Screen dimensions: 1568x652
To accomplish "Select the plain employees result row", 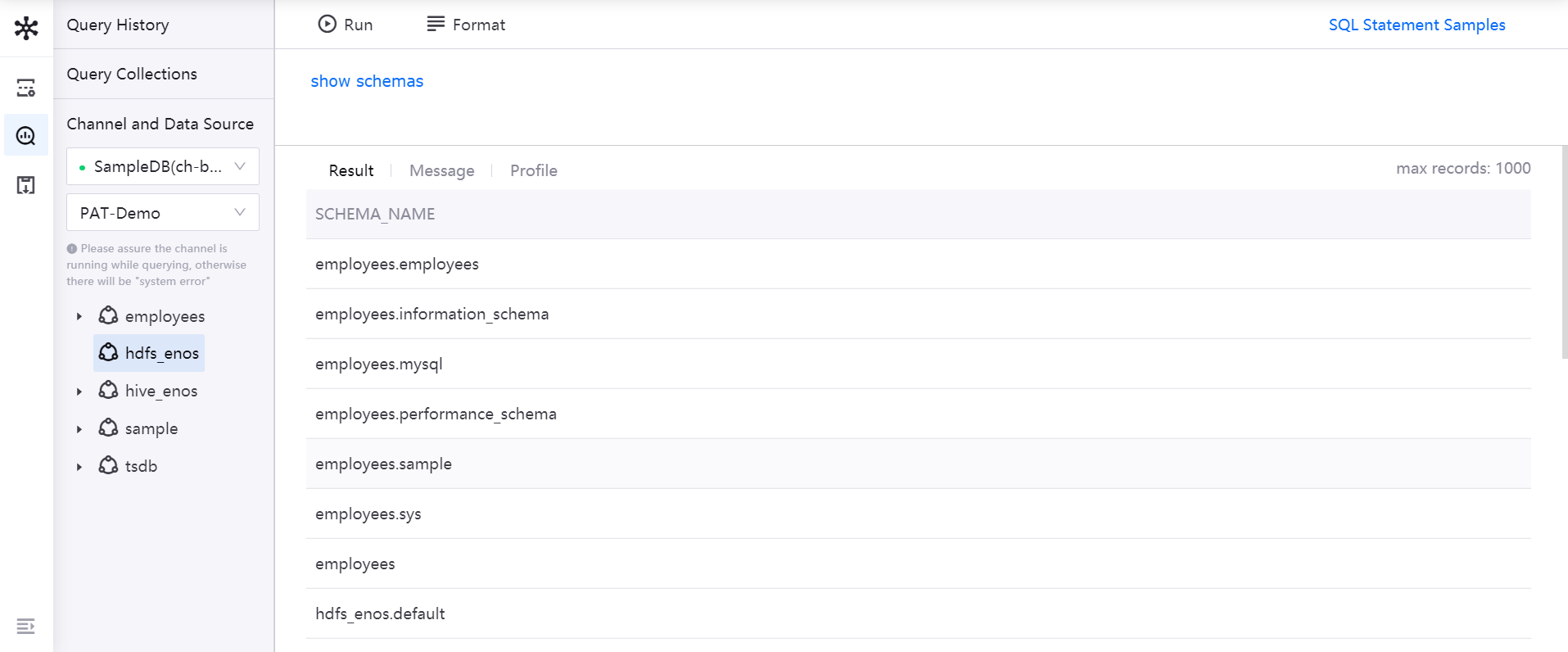I will (x=919, y=564).
